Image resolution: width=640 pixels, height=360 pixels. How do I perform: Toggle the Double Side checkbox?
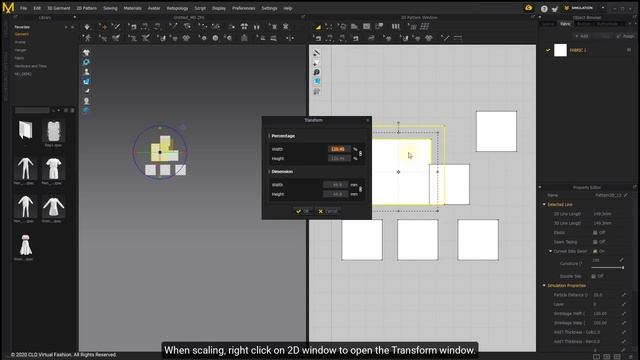point(593,276)
